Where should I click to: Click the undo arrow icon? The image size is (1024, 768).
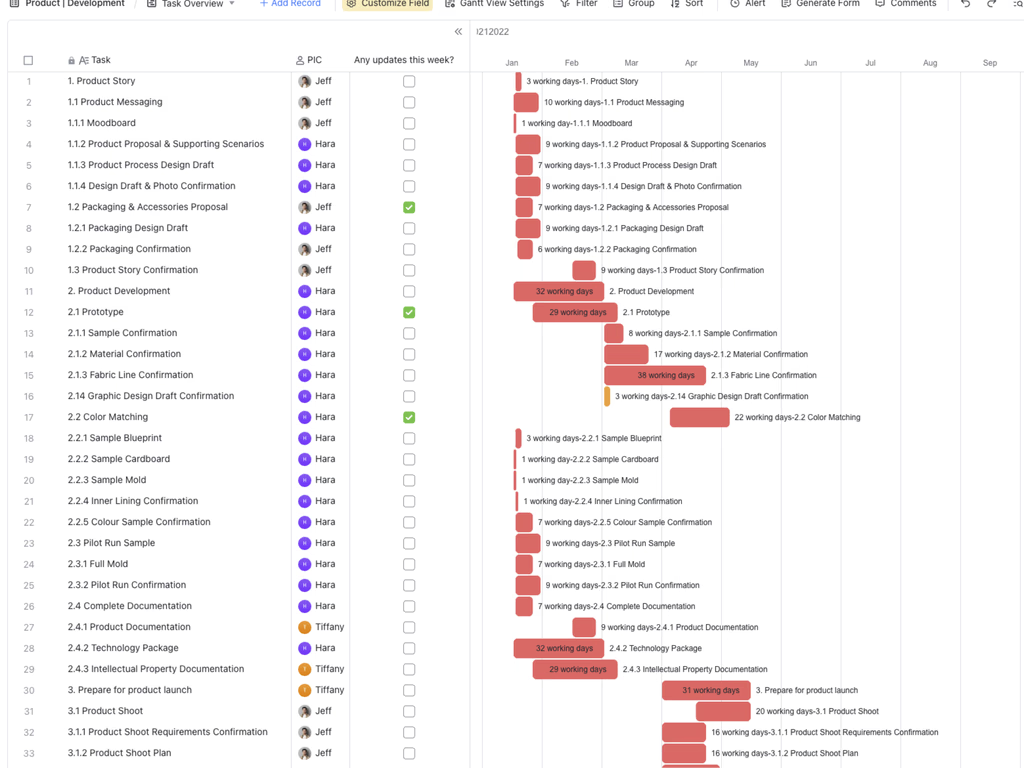(x=965, y=4)
